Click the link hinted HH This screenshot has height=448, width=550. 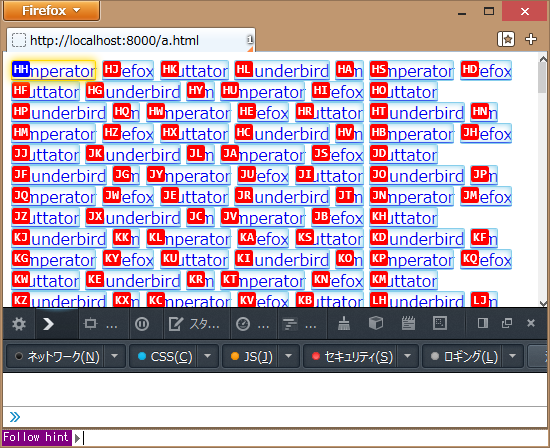(x=53, y=71)
